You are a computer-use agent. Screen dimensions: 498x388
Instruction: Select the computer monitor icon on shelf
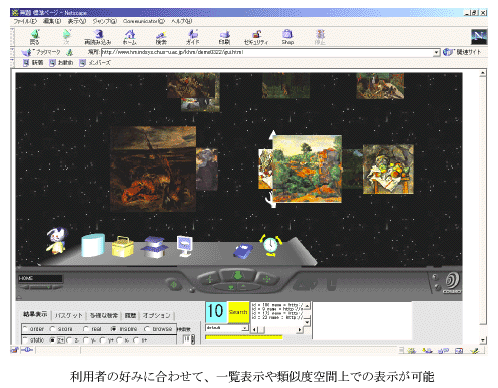(x=185, y=246)
